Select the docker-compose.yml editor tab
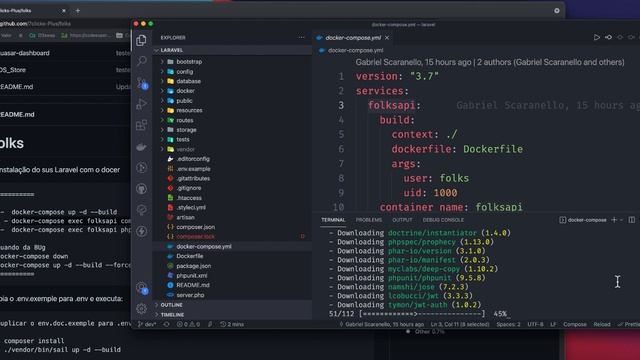This screenshot has width=640, height=360. coord(353,38)
